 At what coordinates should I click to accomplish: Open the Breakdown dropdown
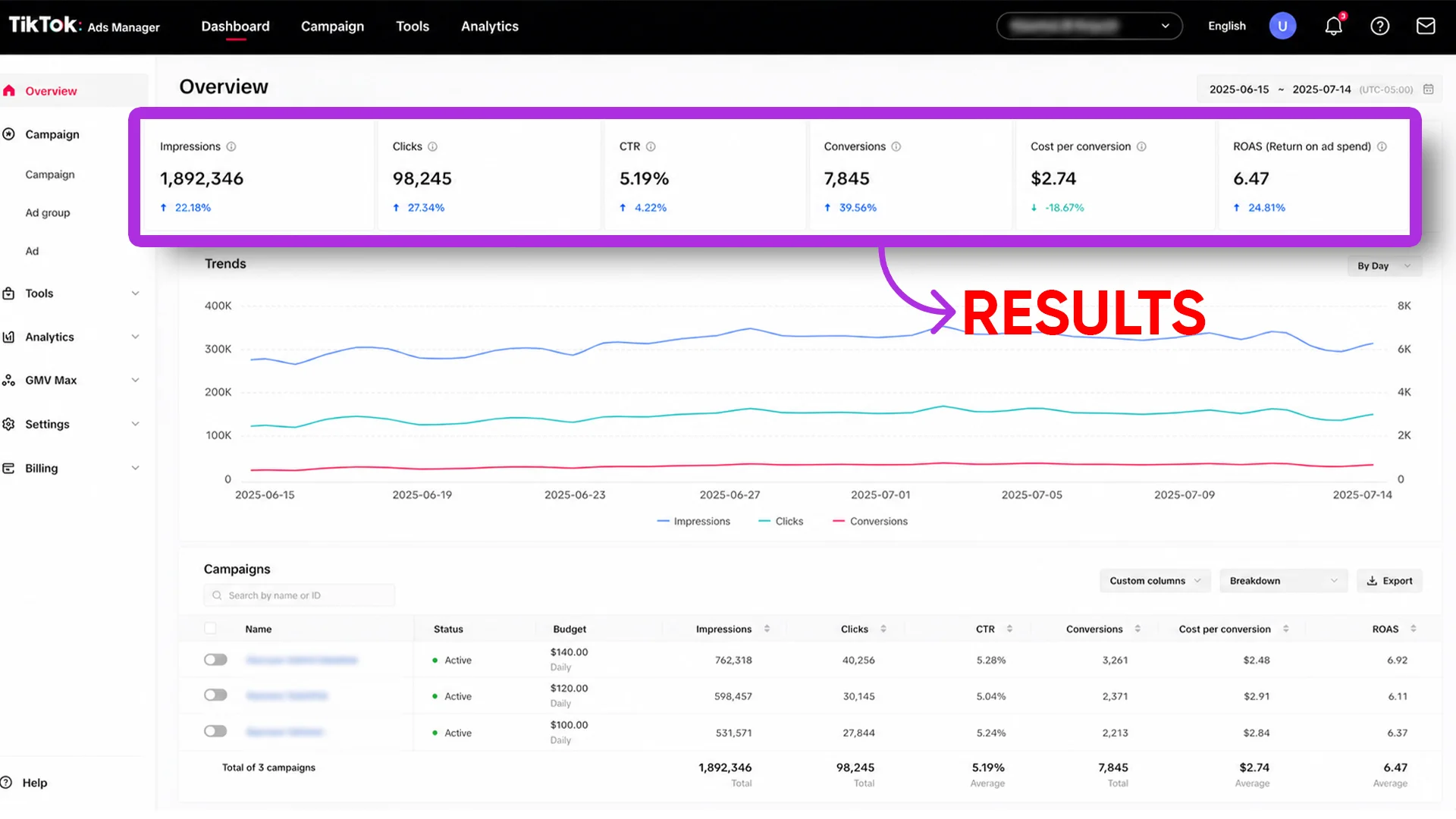tap(1283, 581)
